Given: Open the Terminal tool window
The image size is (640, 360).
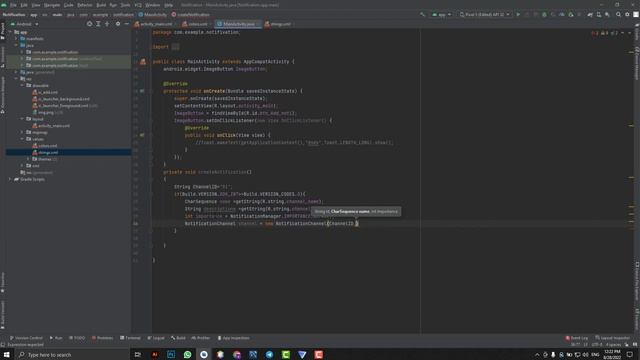Looking at the screenshot, I should [x=130, y=338].
